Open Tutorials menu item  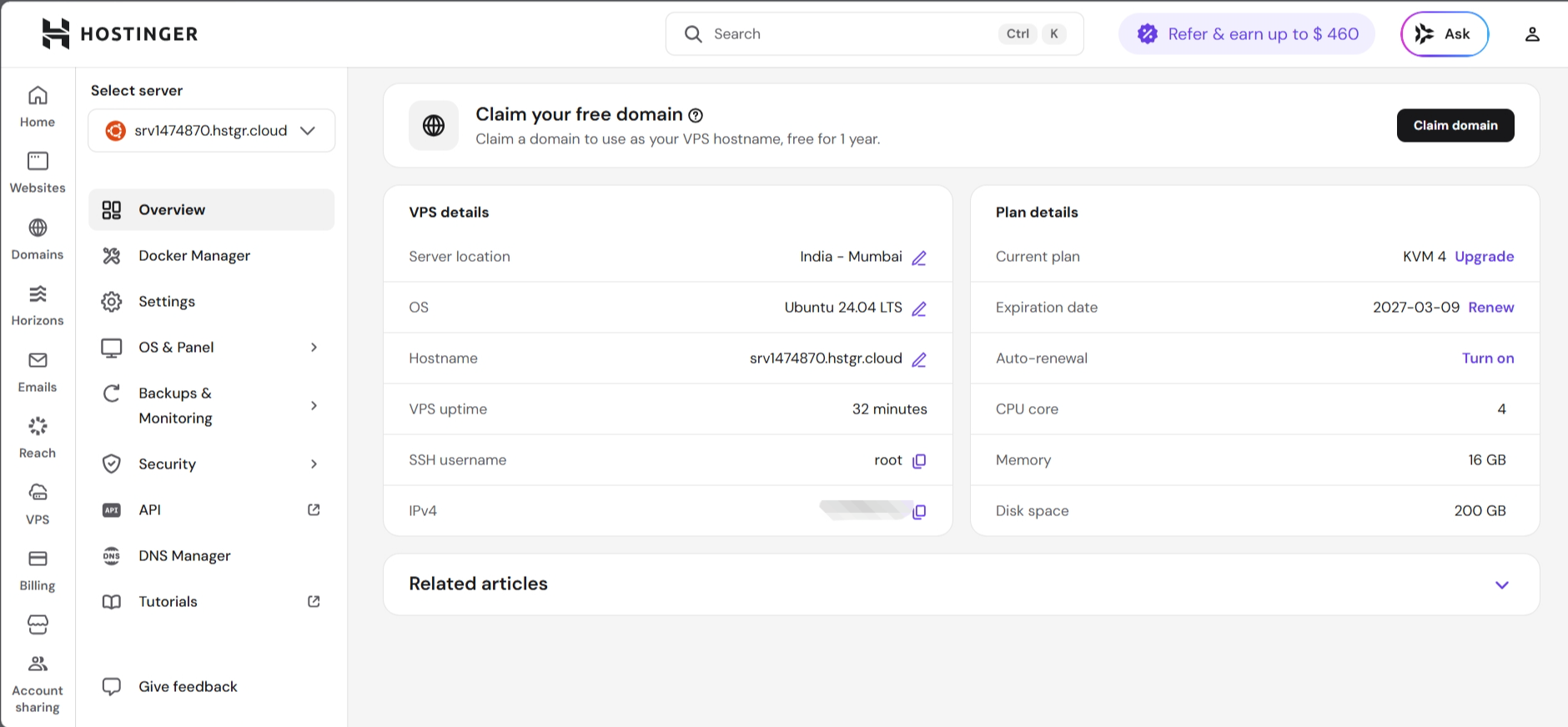point(212,601)
